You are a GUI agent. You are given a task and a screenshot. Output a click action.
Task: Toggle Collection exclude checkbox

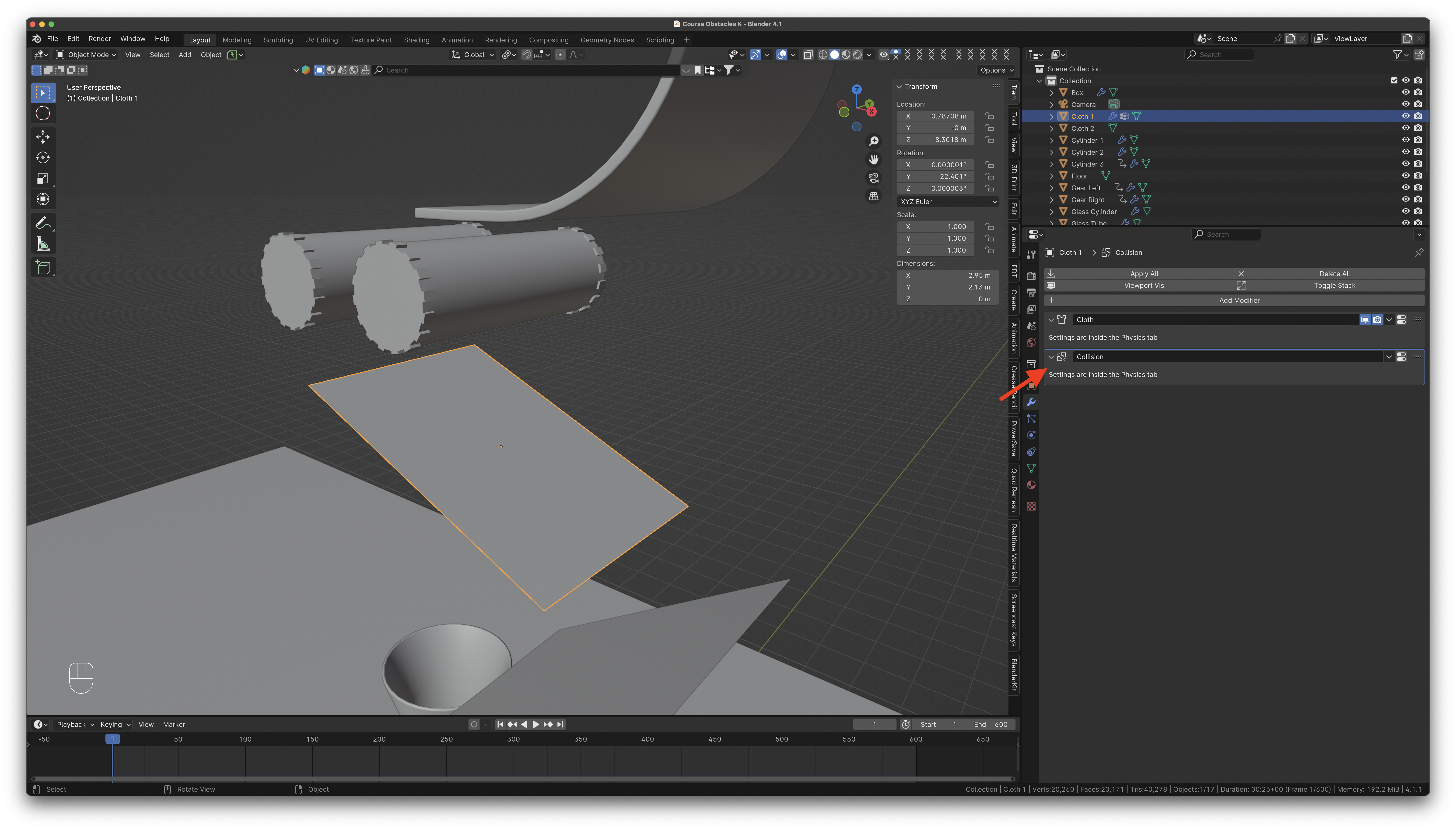coord(1394,80)
